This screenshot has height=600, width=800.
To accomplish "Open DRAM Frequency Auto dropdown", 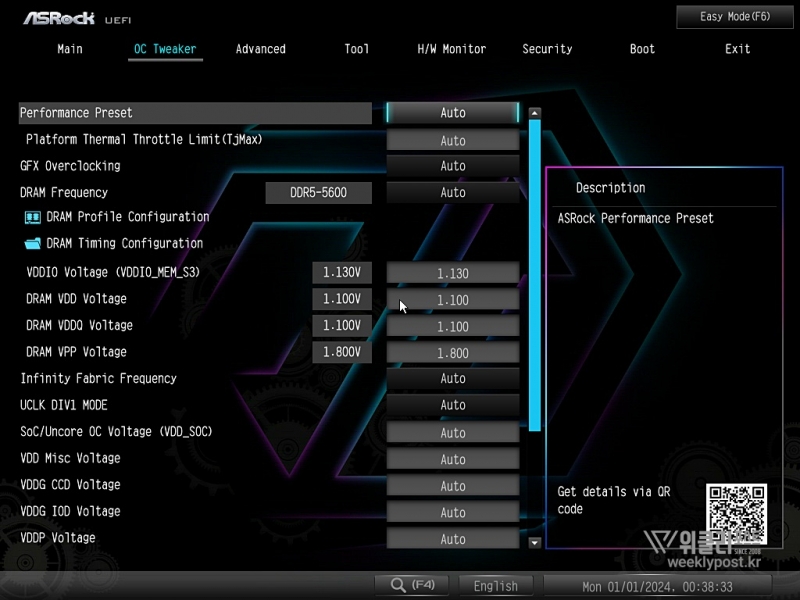I will (x=452, y=193).
